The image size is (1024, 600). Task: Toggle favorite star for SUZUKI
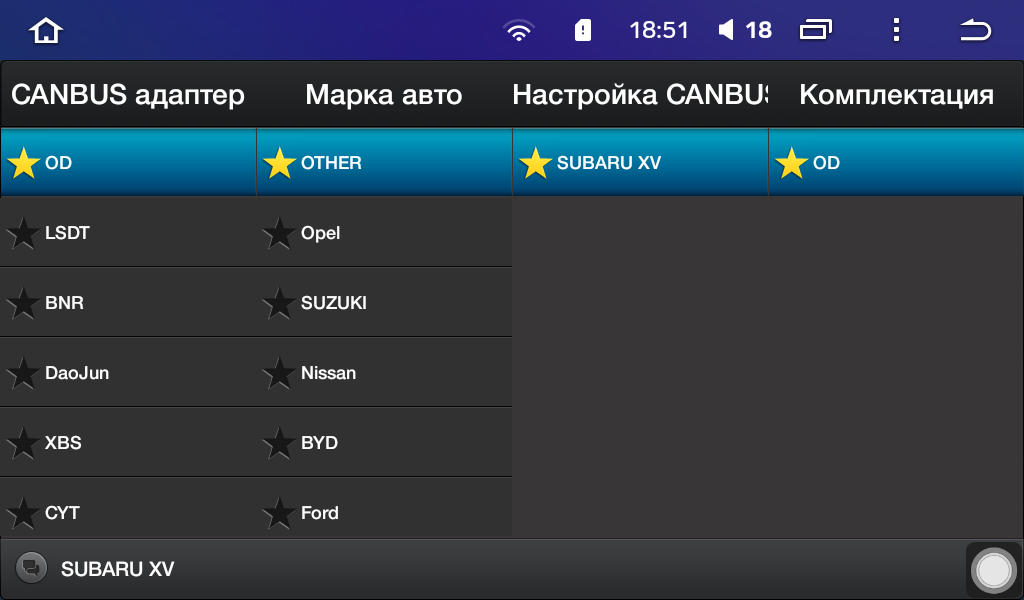(x=280, y=303)
